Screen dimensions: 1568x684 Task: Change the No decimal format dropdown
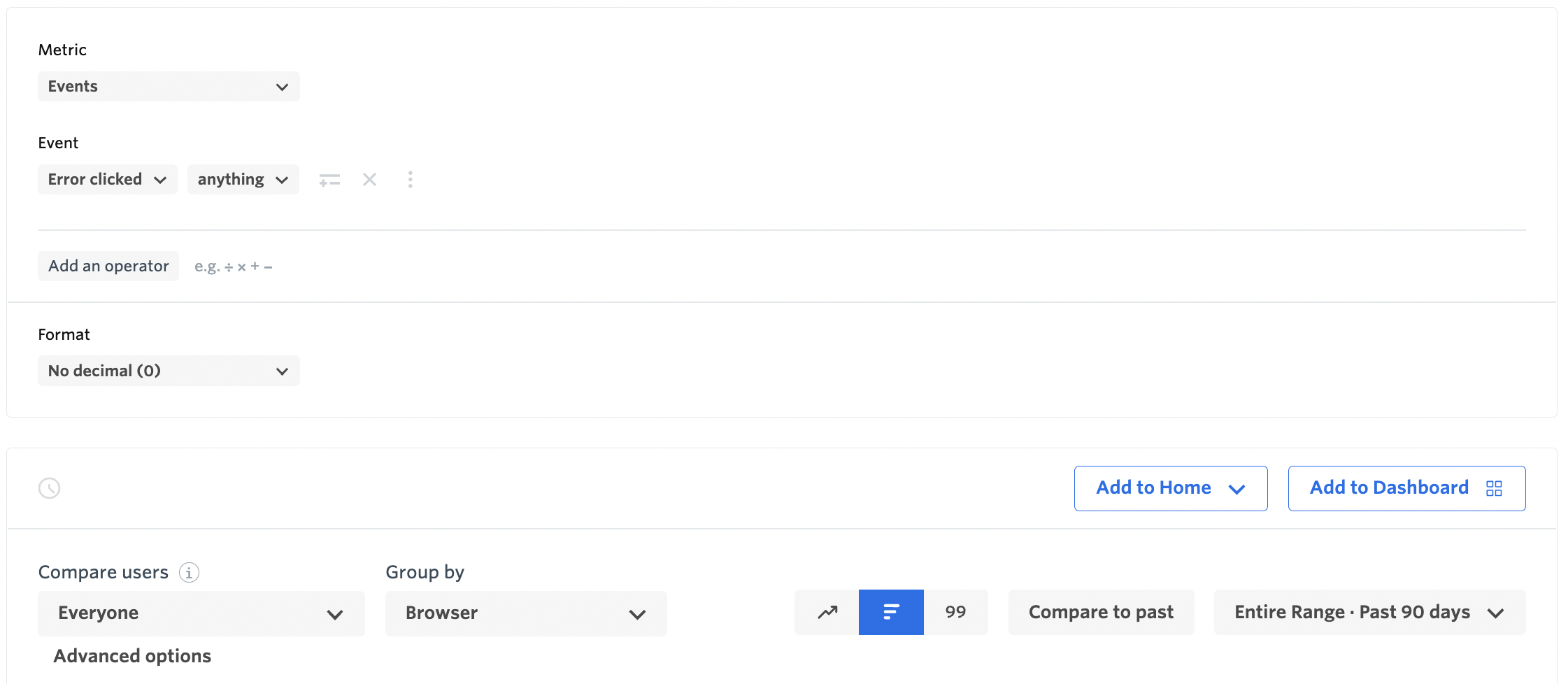pyautogui.click(x=168, y=371)
